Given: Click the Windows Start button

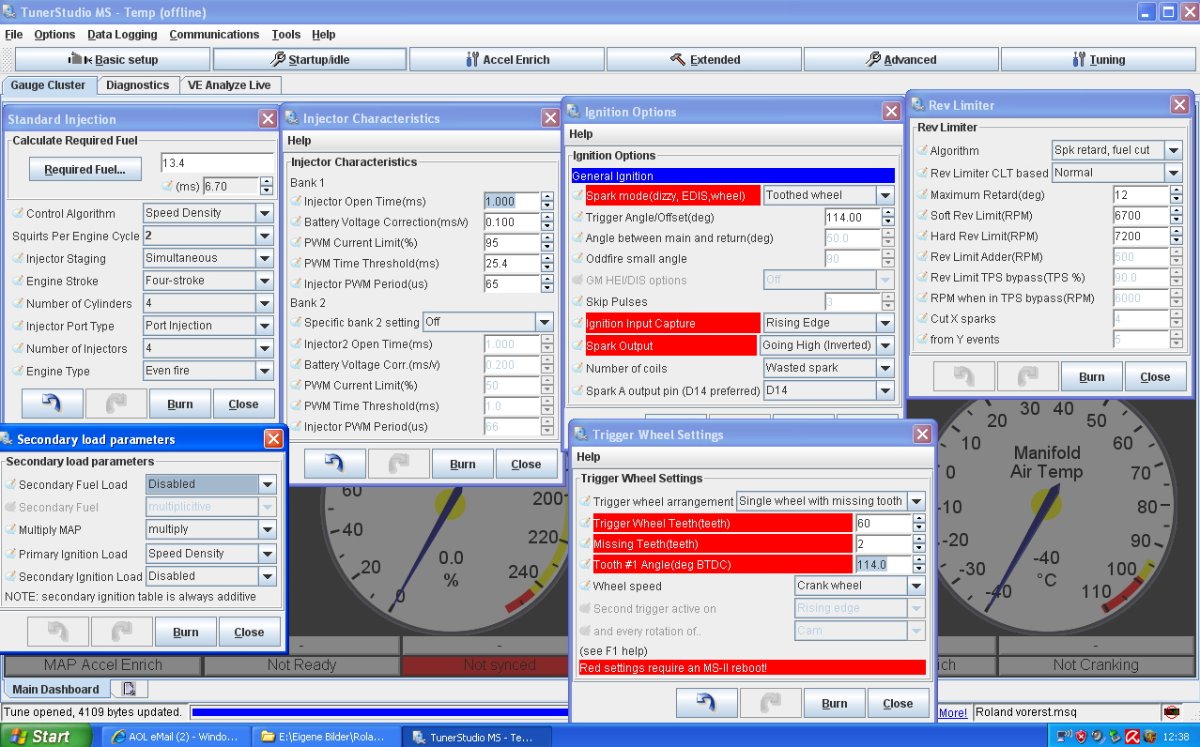Looking at the screenshot, I should [x=40, y=736].
